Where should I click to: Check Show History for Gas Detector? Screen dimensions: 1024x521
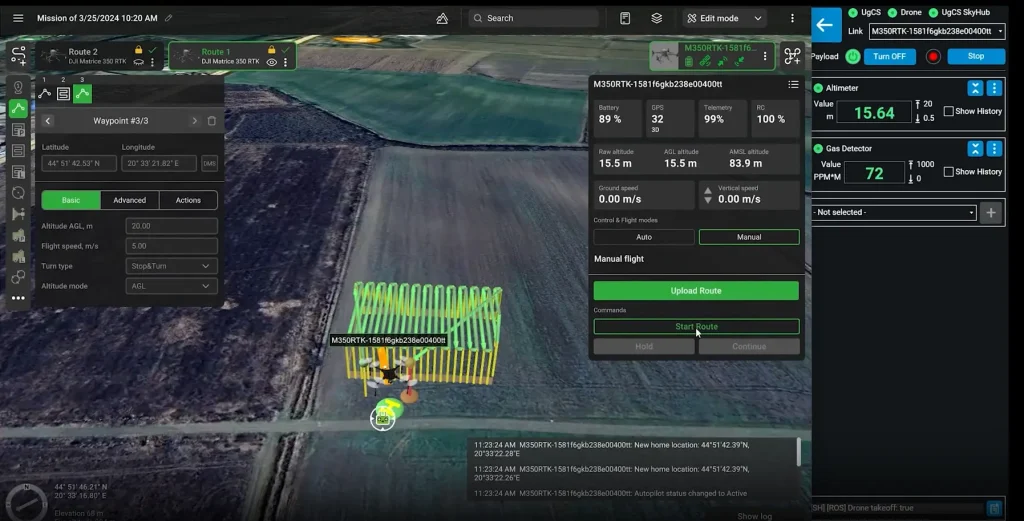click(x=949, y=172)
